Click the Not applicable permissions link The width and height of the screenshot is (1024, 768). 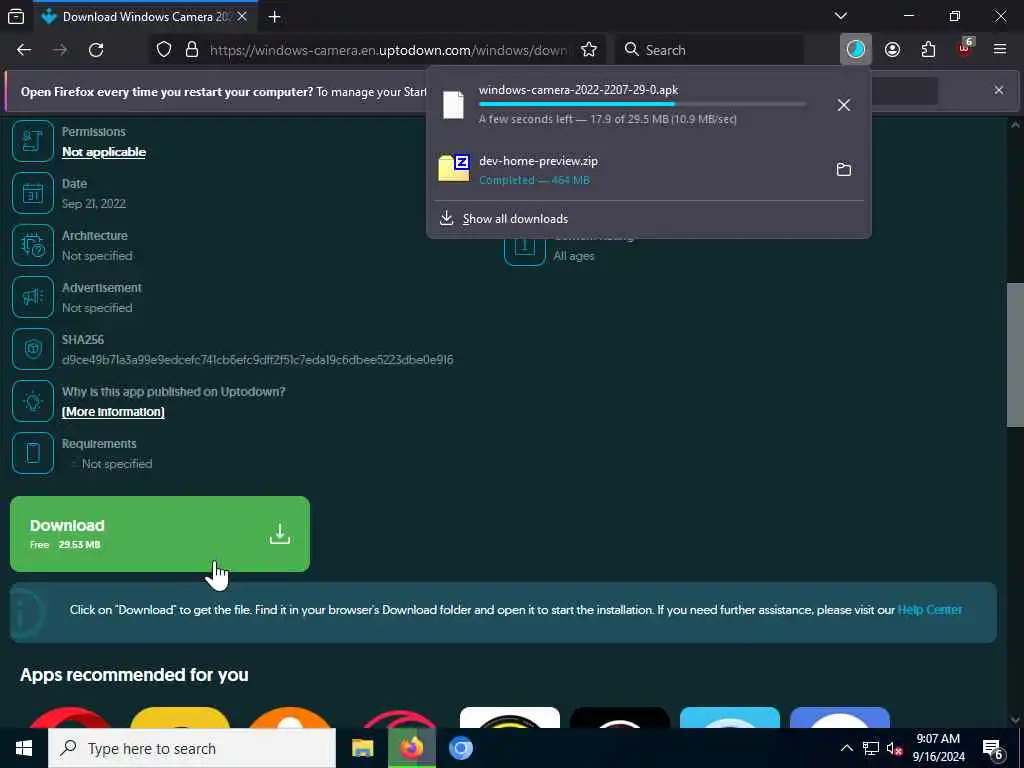(104, 152)
